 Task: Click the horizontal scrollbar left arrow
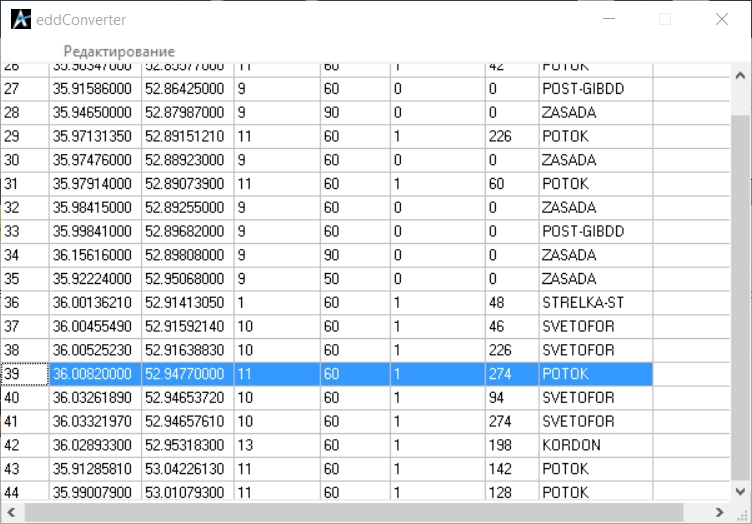pos(11,512)
